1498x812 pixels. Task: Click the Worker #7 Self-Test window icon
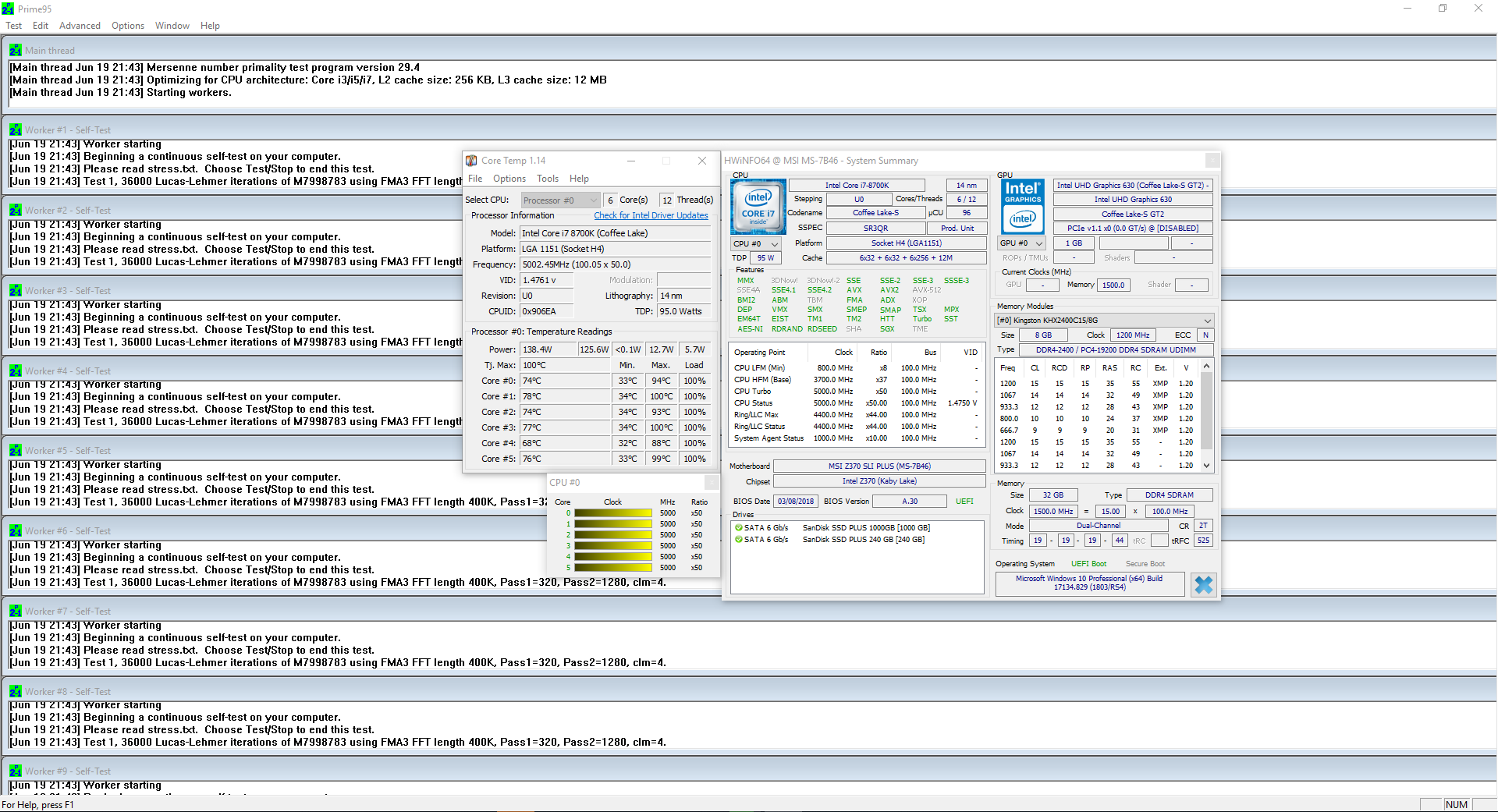16,611
